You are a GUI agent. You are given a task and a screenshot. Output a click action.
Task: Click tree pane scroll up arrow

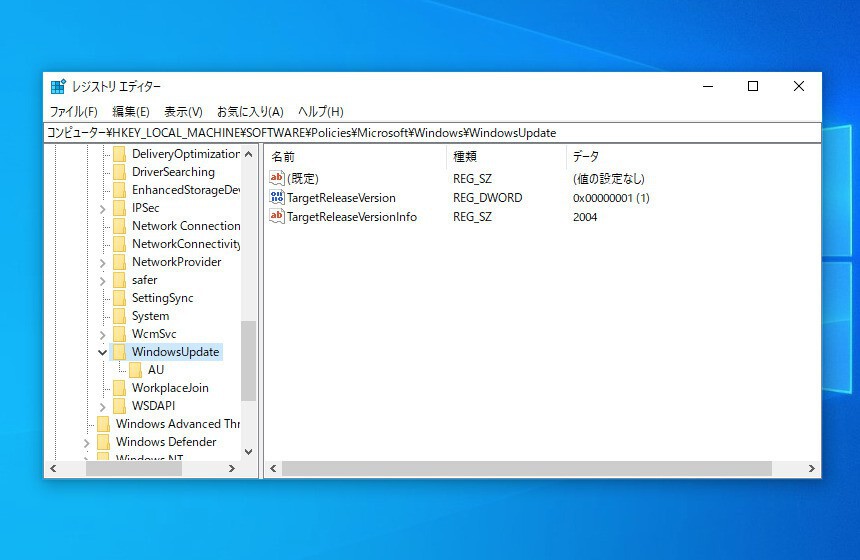(x=248, y=155)
